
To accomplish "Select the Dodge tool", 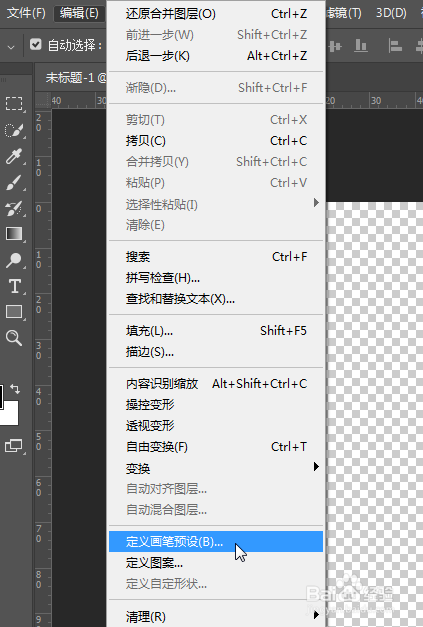I will click(x=14, y=260).
